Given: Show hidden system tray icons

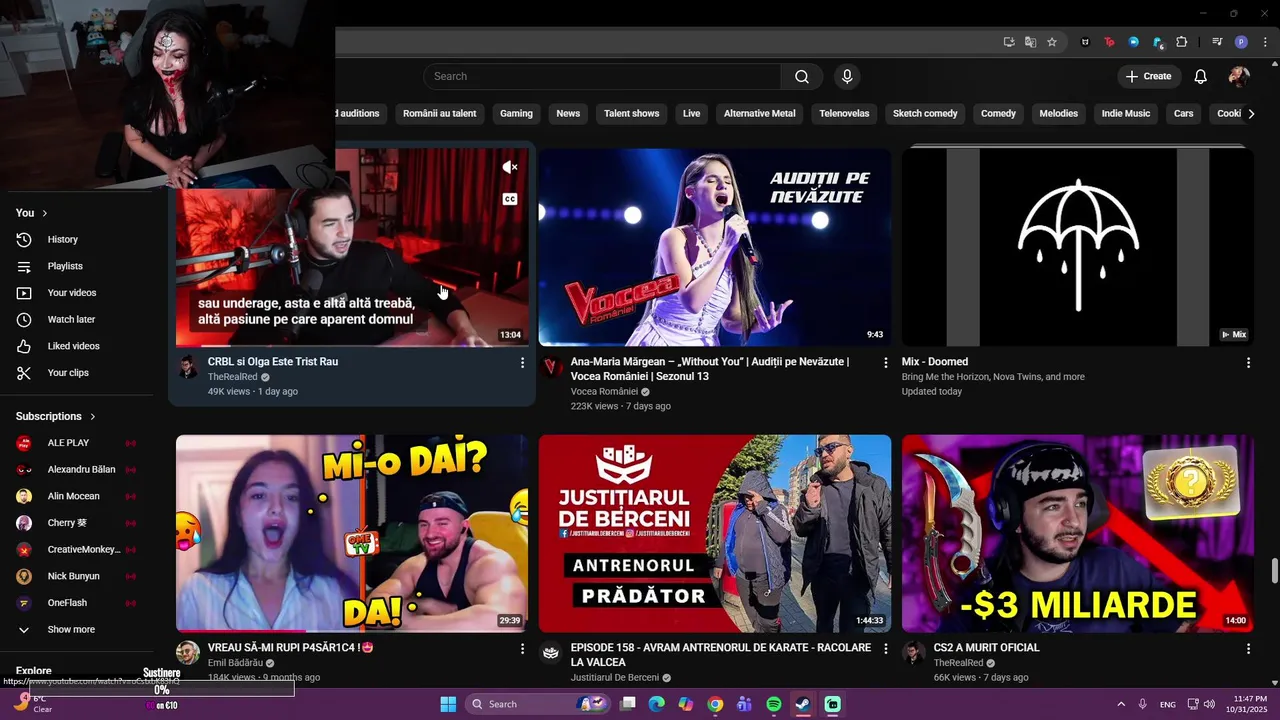Looking at the screenshot, I should 1120,704.
